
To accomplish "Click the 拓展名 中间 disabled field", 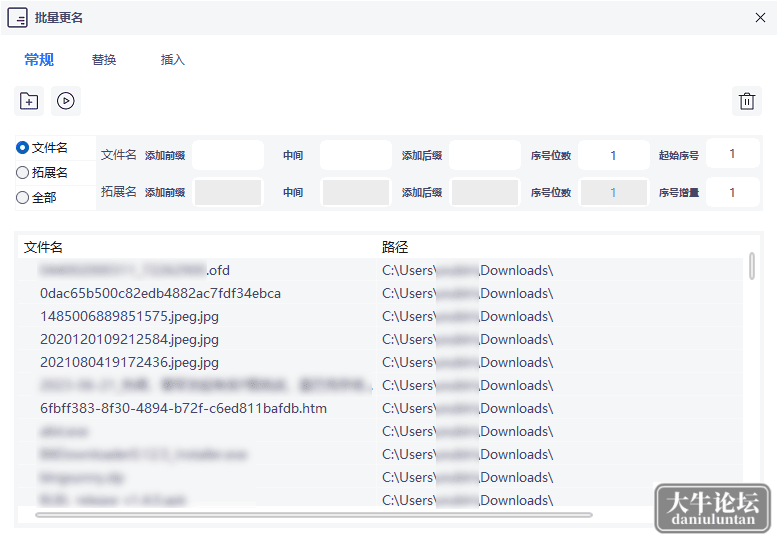I will pyautogui.click(x=356, y=192).
